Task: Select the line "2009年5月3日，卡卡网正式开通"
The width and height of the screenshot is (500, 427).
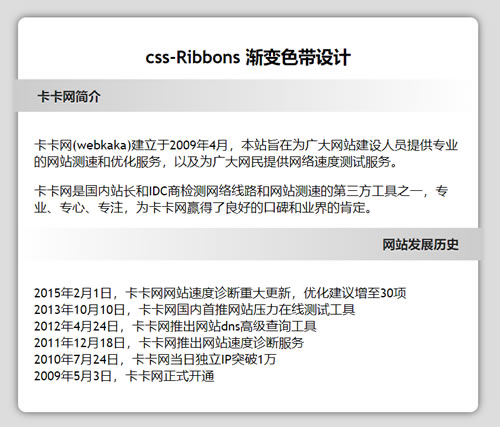Action: 124,376
